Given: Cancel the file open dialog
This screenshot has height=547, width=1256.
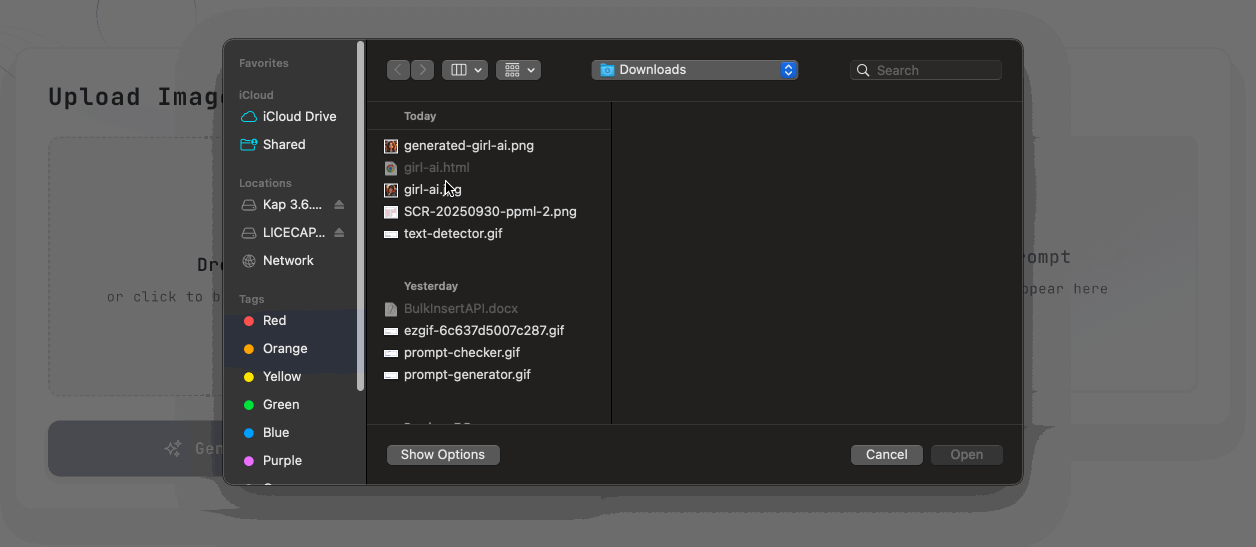Looking at the screenshot, I should pos(886,455).
